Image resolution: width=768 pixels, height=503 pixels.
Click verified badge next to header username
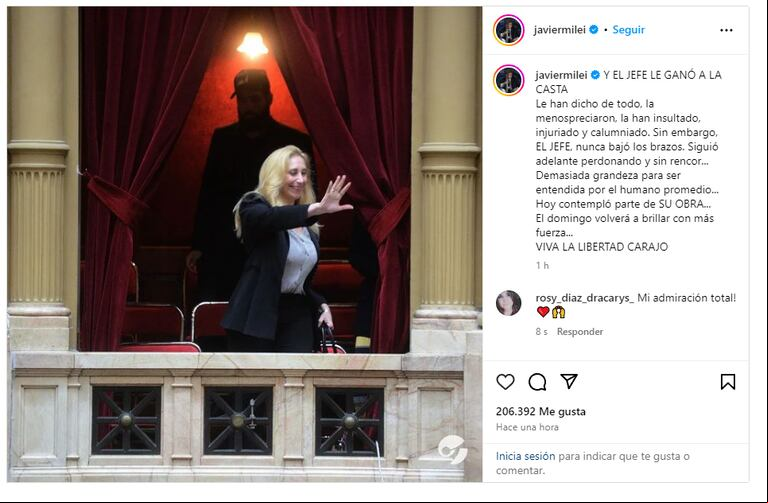[x=594, y=30]
